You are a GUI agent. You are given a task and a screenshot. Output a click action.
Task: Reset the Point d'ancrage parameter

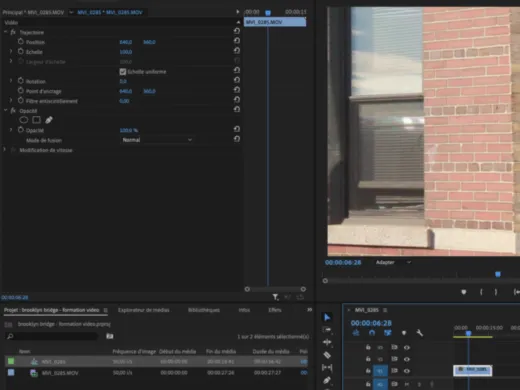tap(237, 90)
